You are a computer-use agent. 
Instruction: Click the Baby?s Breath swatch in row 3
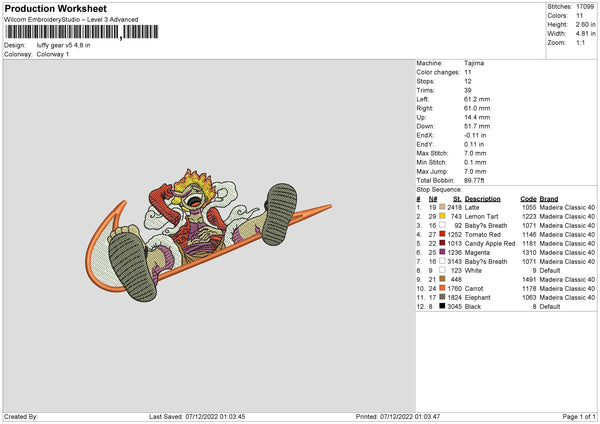pyautogui.click(x=442, y=225)
